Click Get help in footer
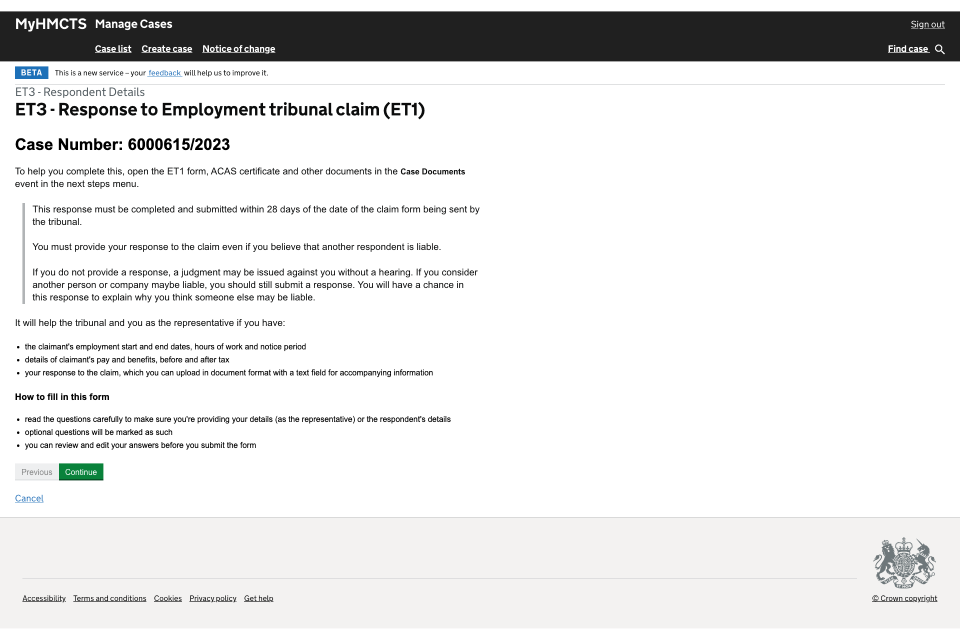This screenshot has height=640, width=960. (258, 598)
